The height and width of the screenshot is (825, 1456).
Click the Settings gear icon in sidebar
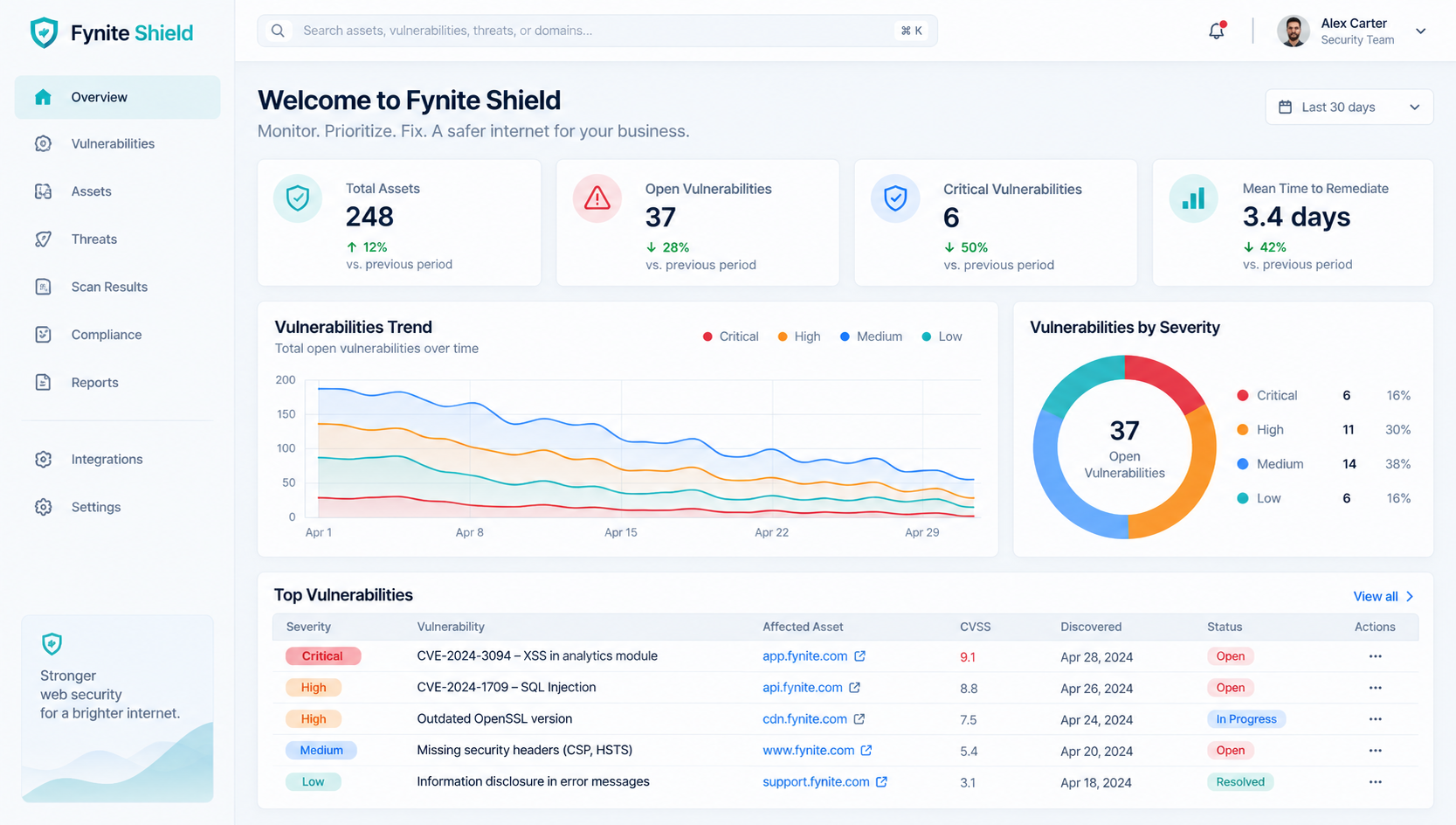coord(43,507)
